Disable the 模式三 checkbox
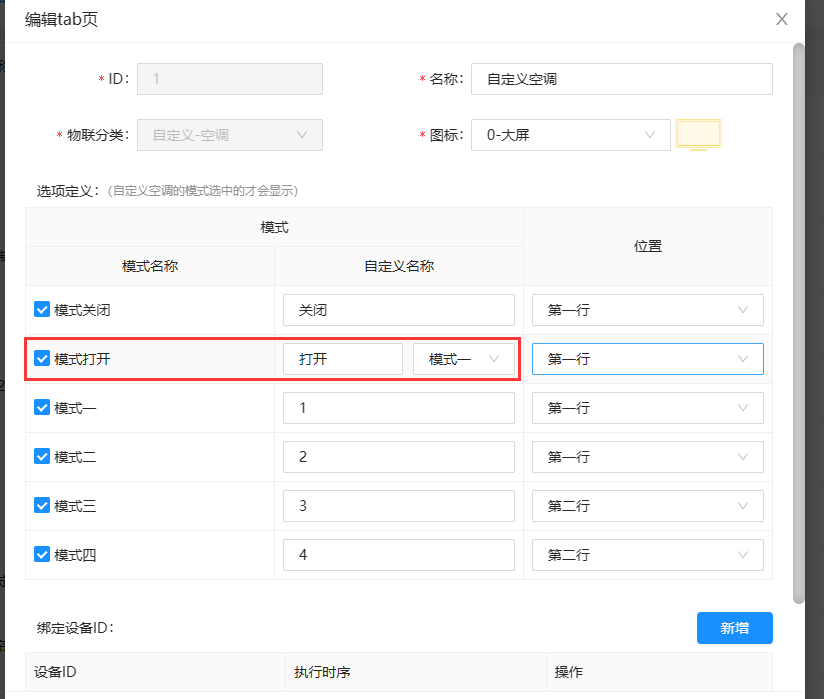 tap(42, 506)
